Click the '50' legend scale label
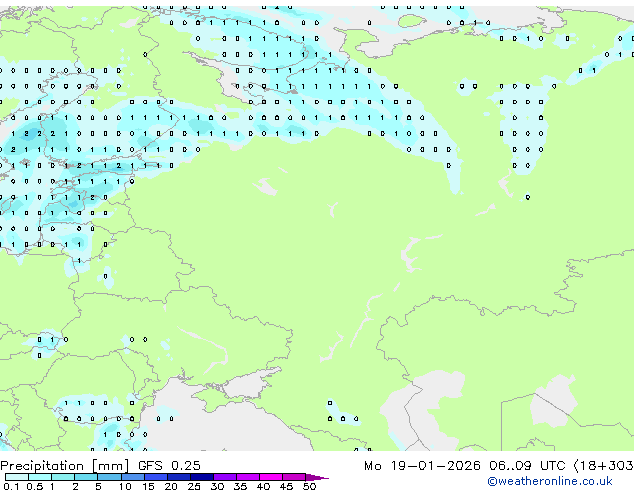The image size is (634, 490). pyautogui.click(x=309, y=486)
